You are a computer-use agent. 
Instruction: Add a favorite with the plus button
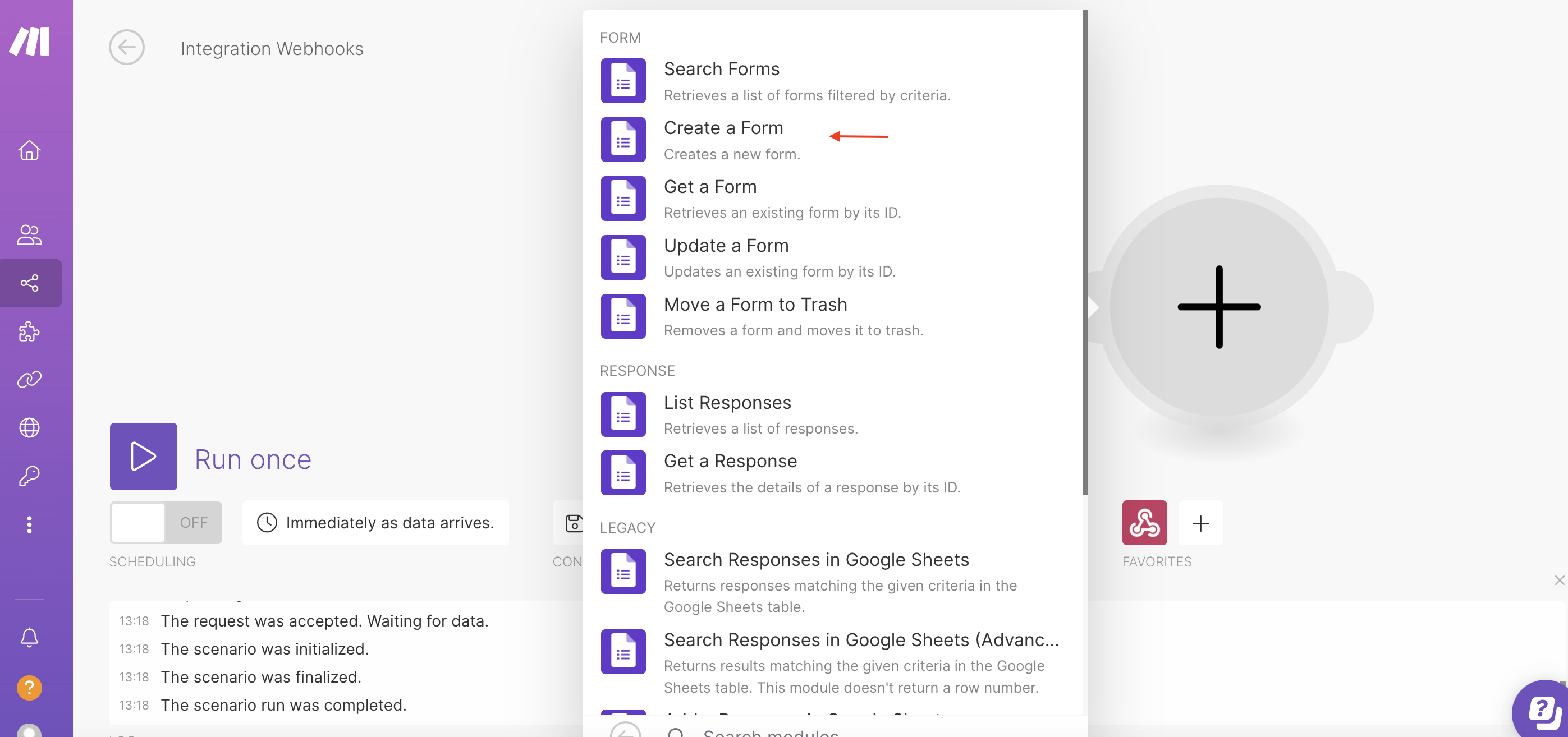point(1200,523)
